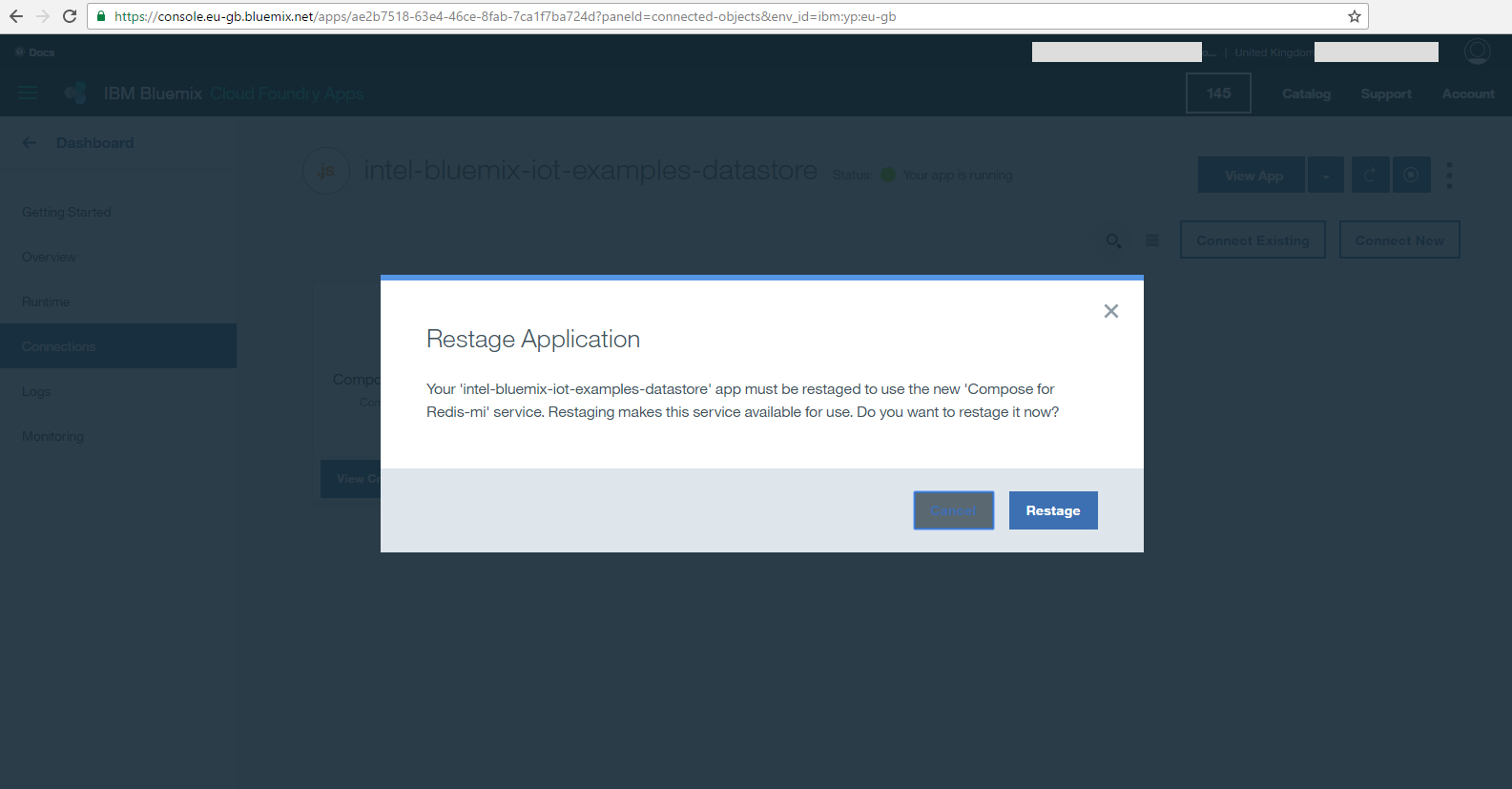This screenshot has height=789, width=1512.
Task: Restart the app with the refresh icon
Action: pos(1370,175)
